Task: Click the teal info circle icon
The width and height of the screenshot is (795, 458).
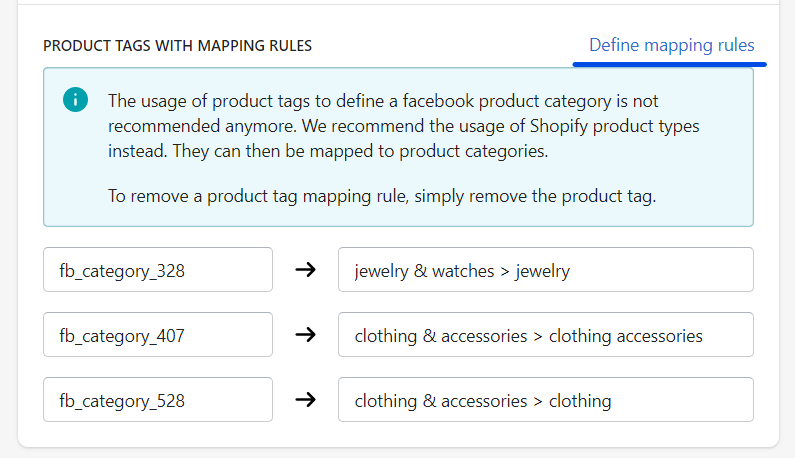Action: click(x=76, y=99)
